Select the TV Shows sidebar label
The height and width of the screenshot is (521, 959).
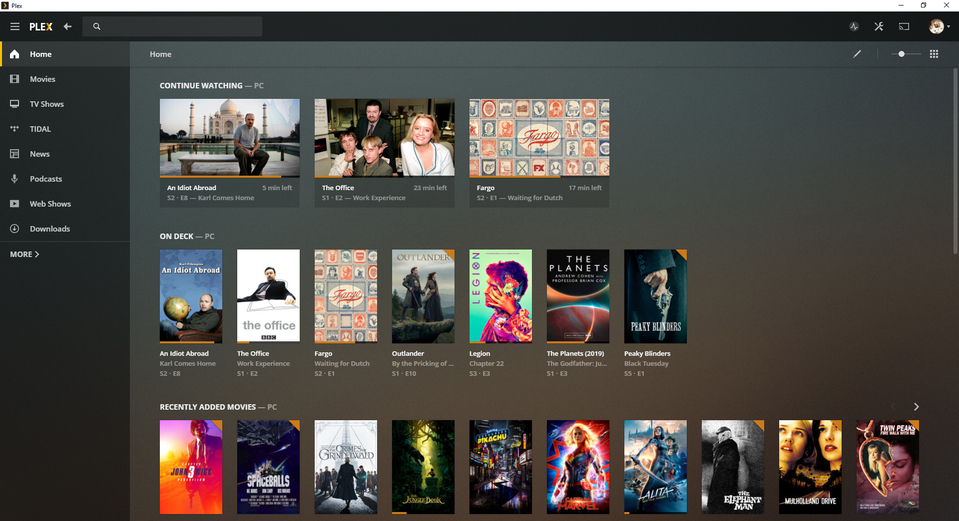(x=46, y=104)
